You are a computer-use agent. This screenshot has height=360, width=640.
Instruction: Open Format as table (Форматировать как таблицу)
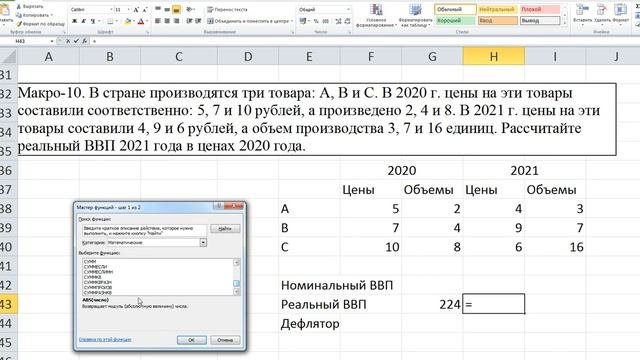coord(415,16)
